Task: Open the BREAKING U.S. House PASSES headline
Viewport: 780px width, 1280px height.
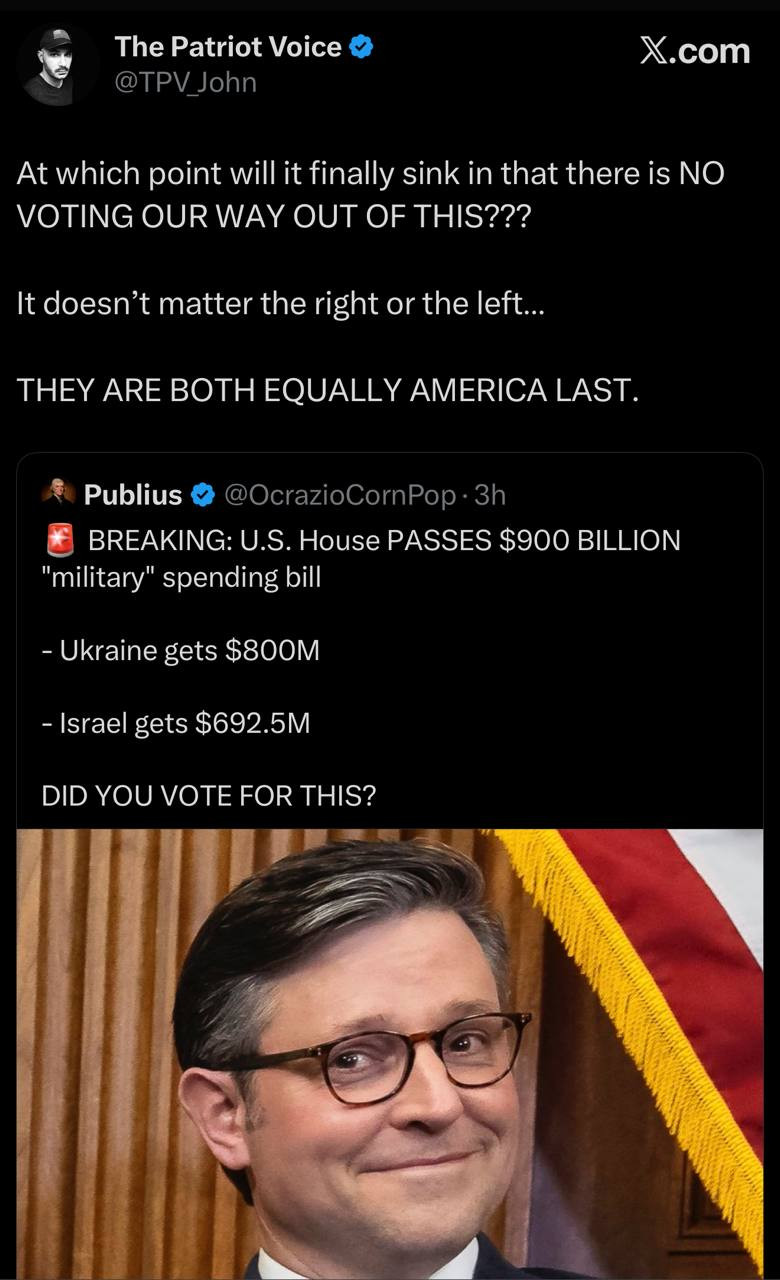Action: pyautogui.click(x=361, y=559)
